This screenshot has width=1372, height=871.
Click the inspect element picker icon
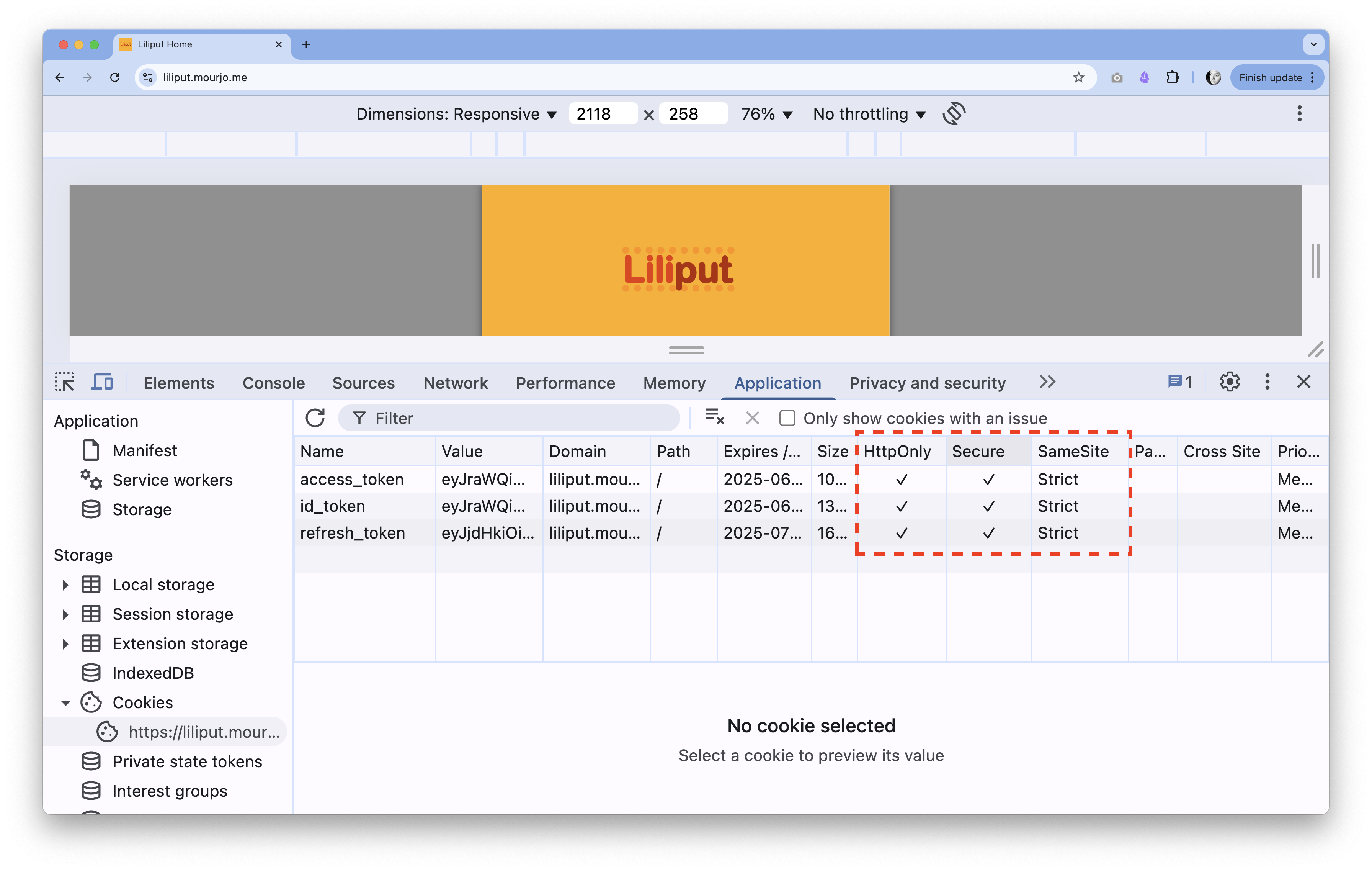[64, 382]
